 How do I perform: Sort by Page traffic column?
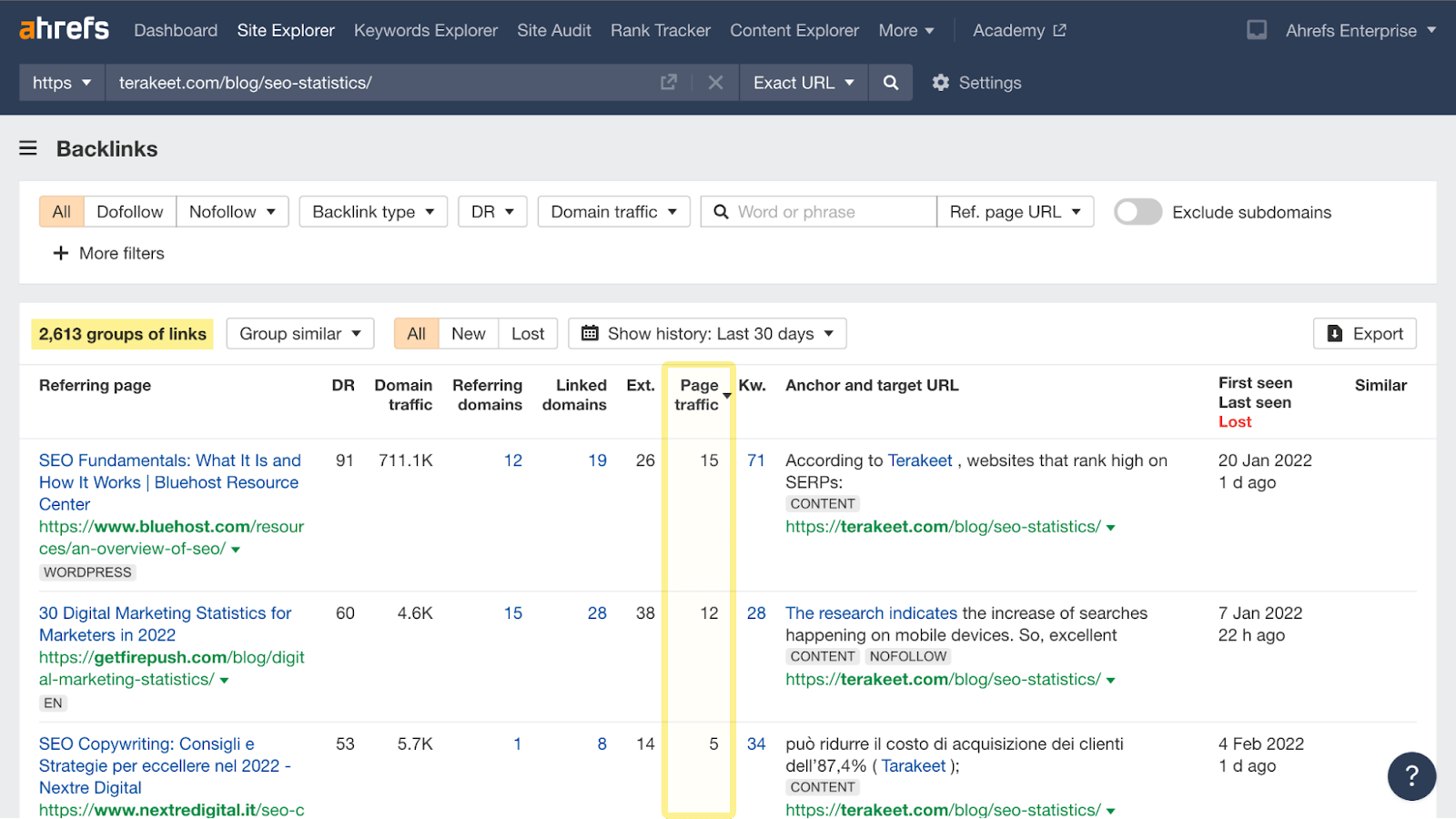coord(698,395)
